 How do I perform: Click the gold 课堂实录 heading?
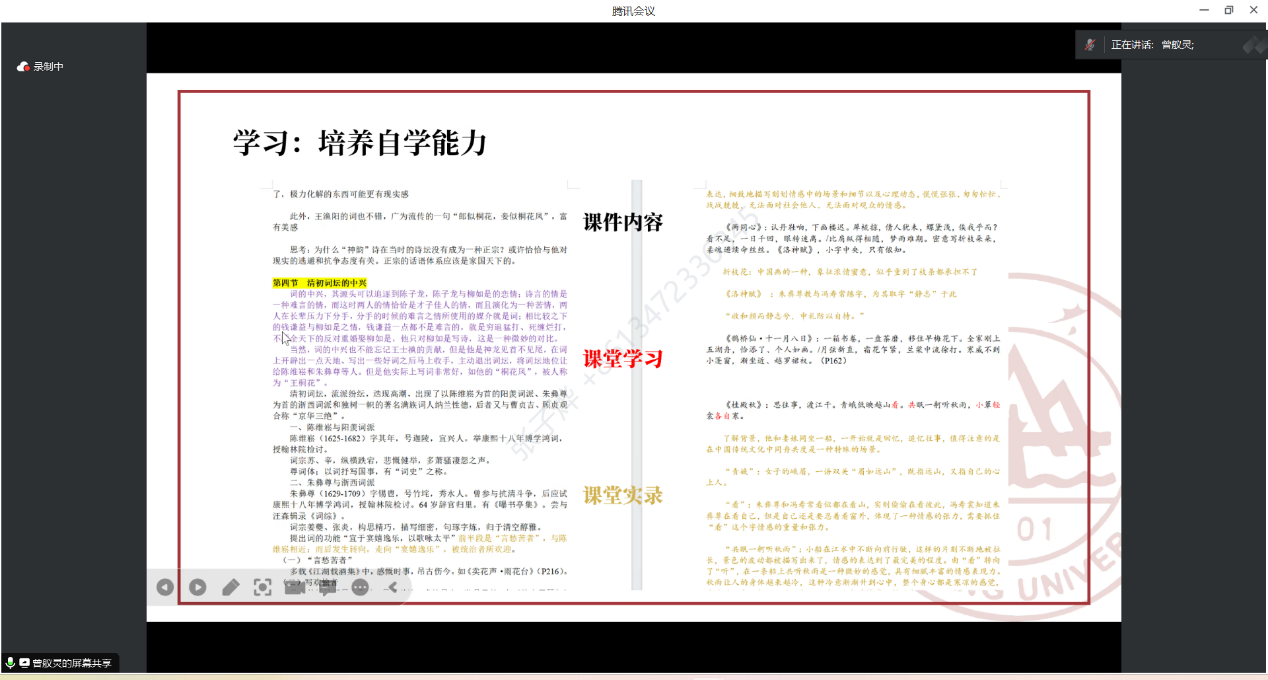(x=623, y=495)
